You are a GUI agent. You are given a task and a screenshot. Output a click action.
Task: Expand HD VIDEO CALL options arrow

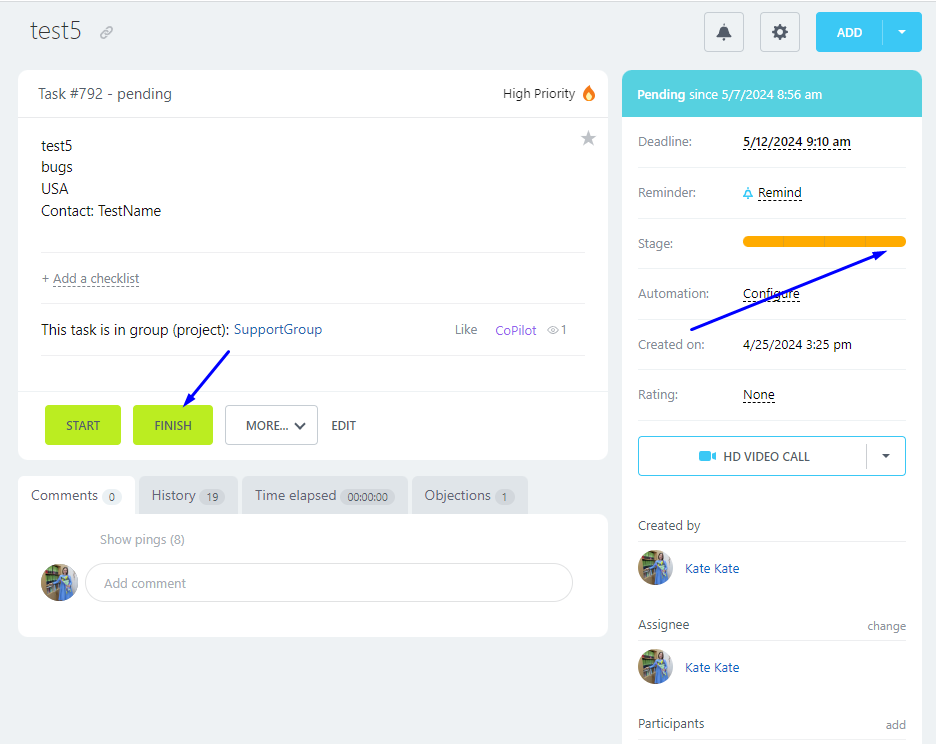click(885, 456)
